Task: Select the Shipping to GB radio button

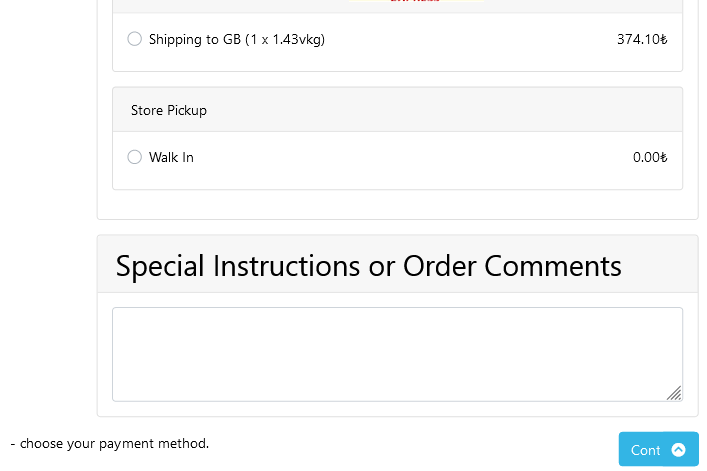Action: click(134, 39)
